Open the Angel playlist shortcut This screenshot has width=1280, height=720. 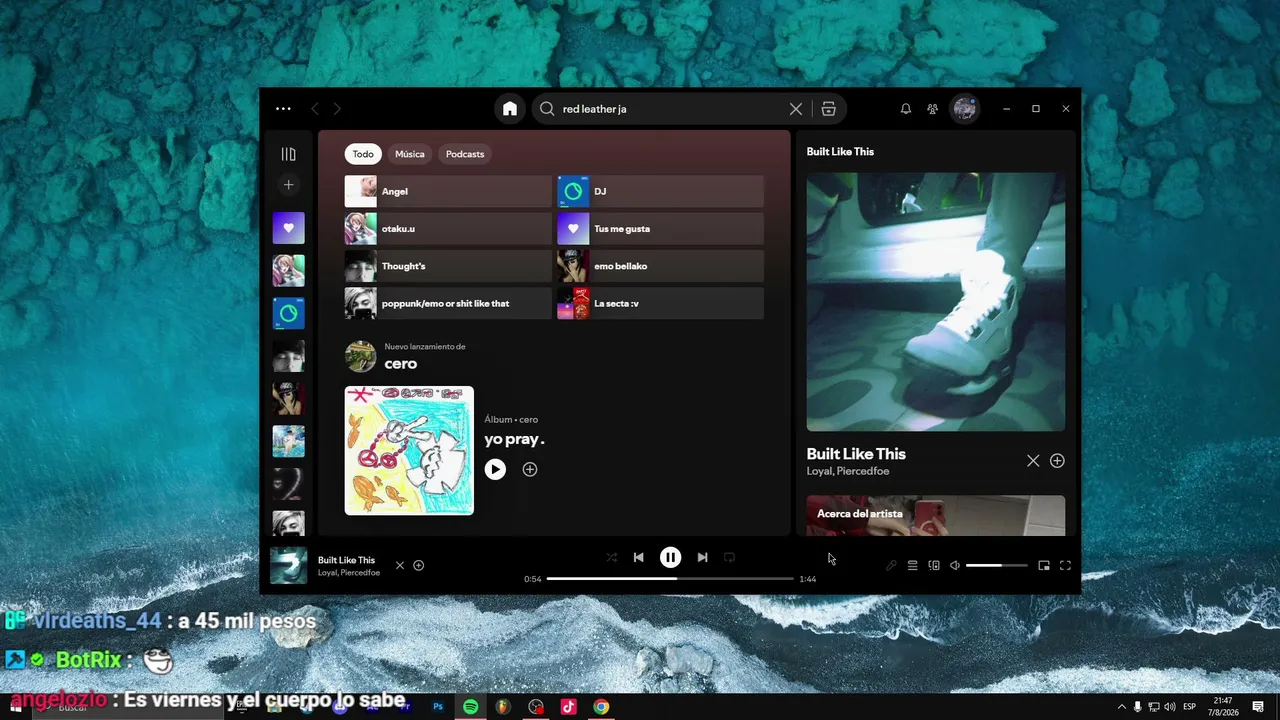point(448,191)
